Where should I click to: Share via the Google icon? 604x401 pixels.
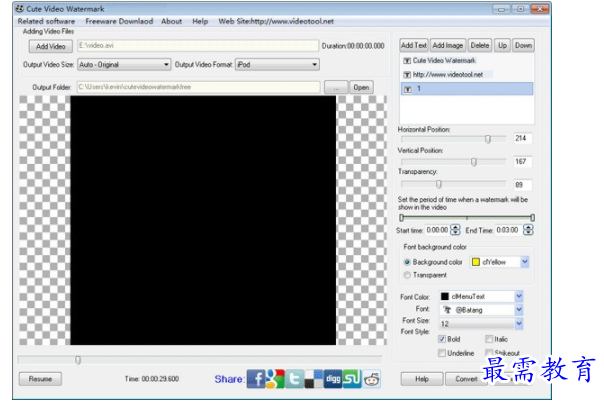tap(275, 379)
